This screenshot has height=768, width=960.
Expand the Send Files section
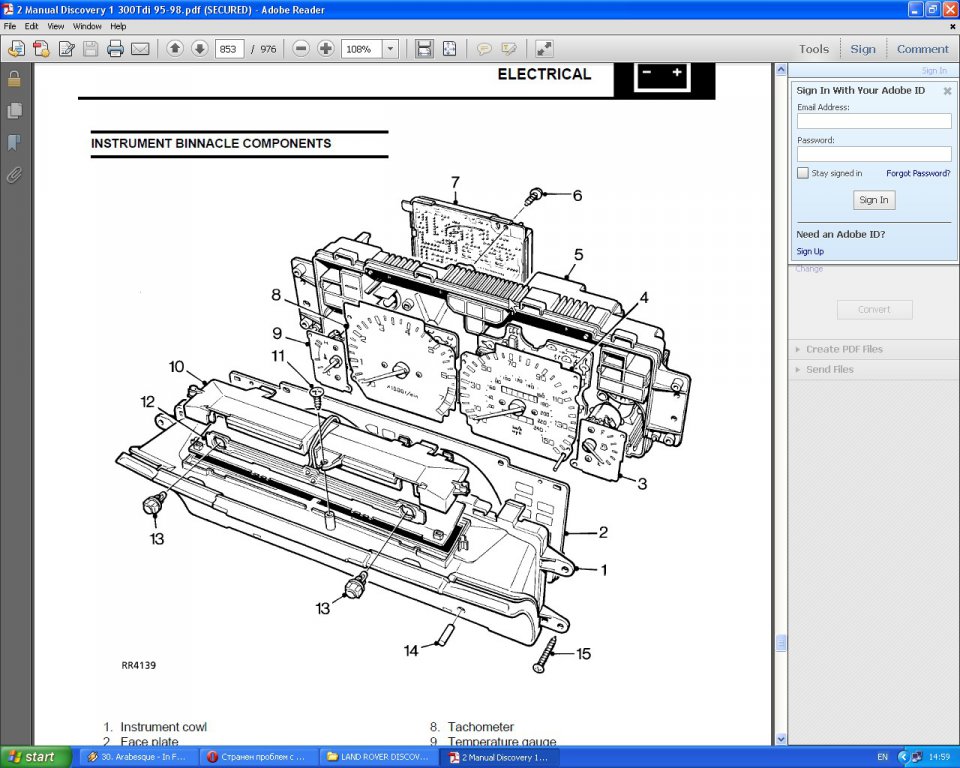[x=829, y=369]
